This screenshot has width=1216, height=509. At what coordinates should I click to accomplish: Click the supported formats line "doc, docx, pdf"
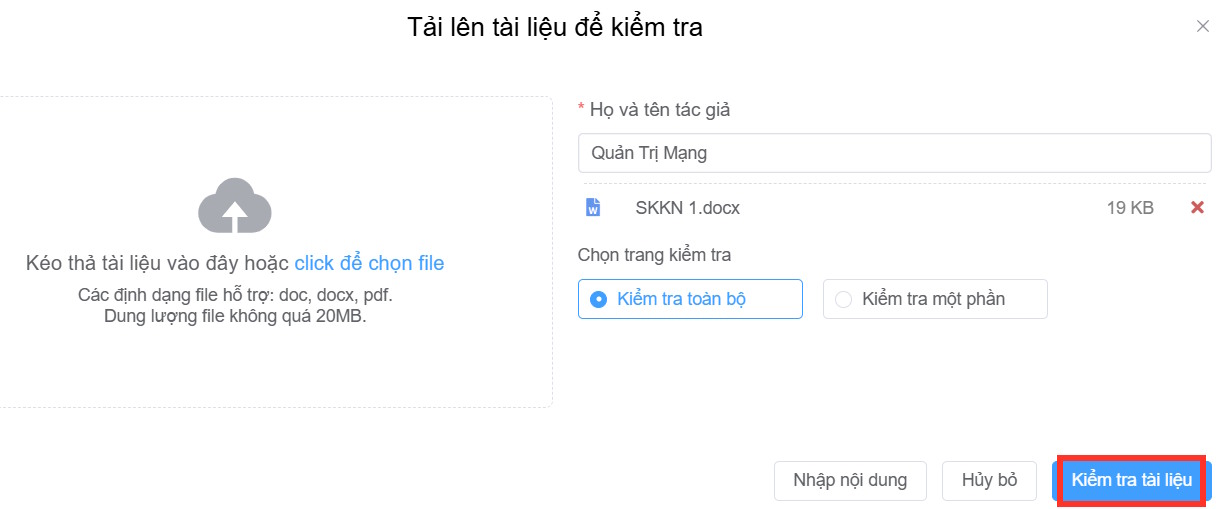[235, 297]
